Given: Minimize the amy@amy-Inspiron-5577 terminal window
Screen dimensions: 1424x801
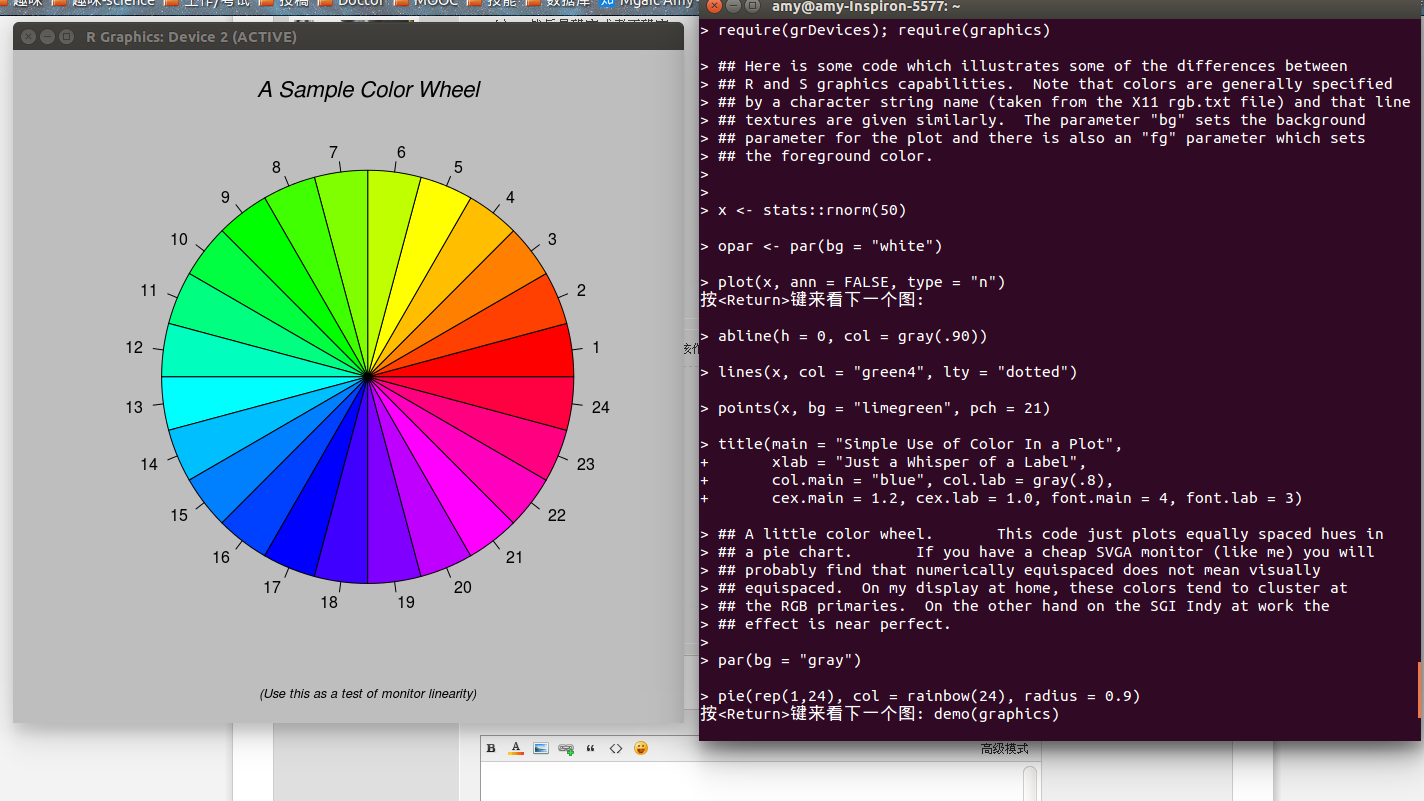Looking at the screenshot, I should (x=733, y=7).
